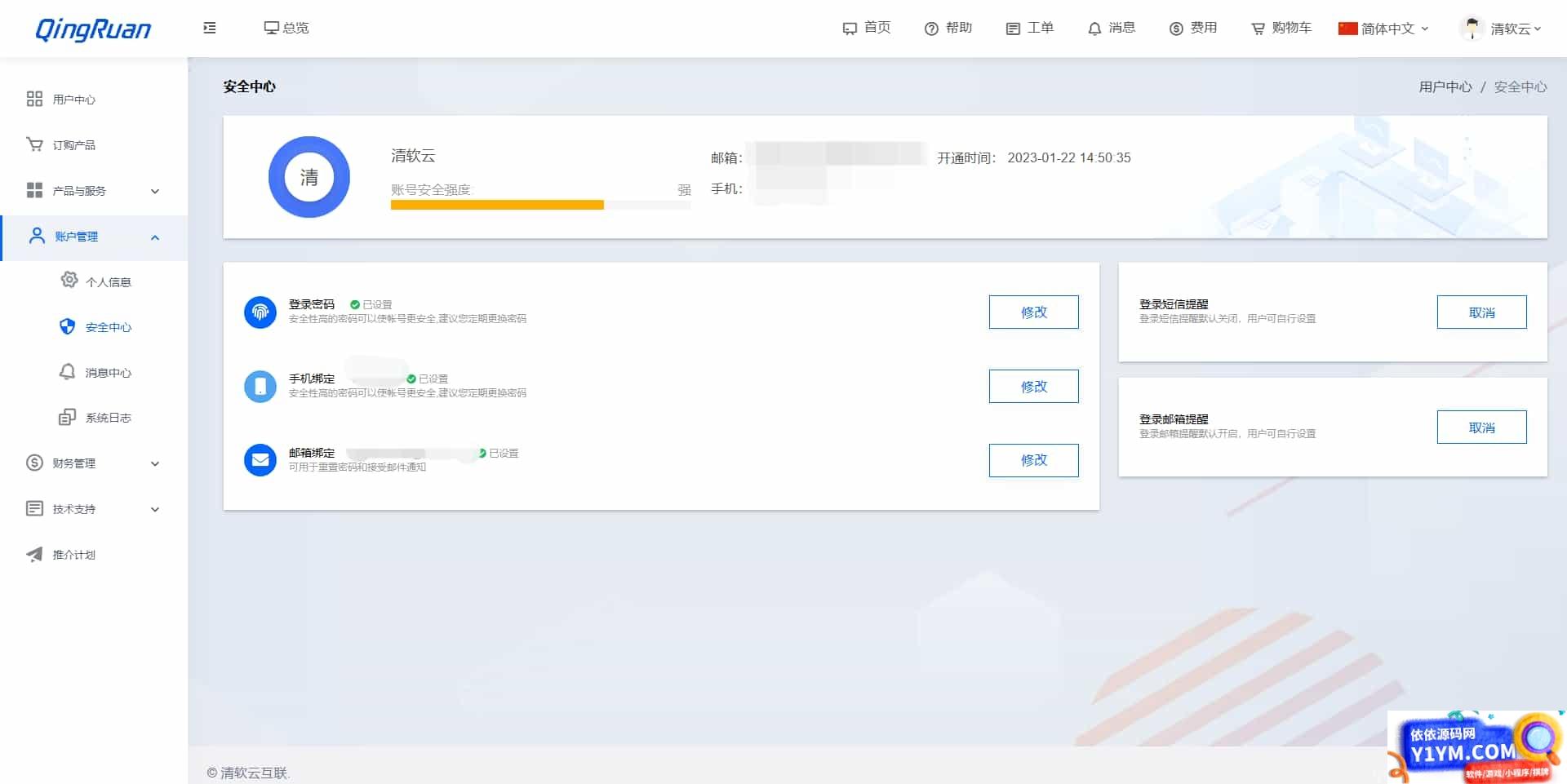Click the 安全中心 page title
This screenshot has width=1567, height=784.
click(250, 86)
